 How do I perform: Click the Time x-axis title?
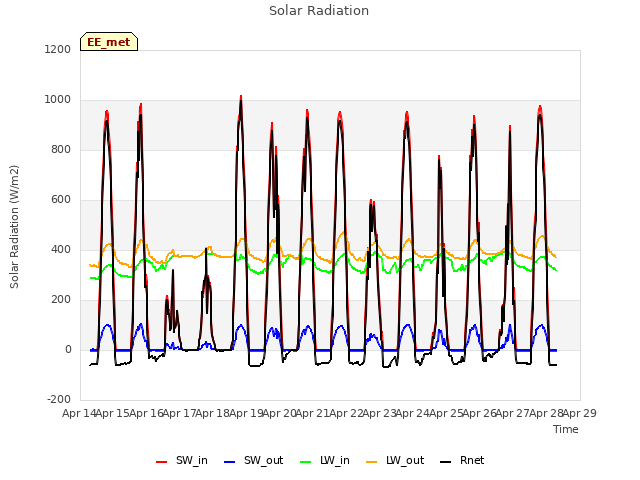pyautogui.click(x=566, y=429)
